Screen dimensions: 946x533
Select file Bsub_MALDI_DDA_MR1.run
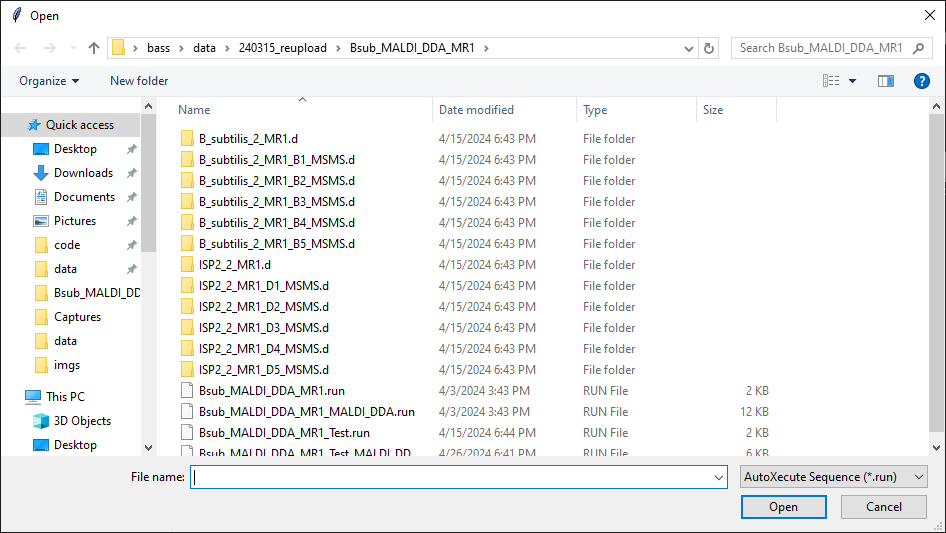[271, 391]
